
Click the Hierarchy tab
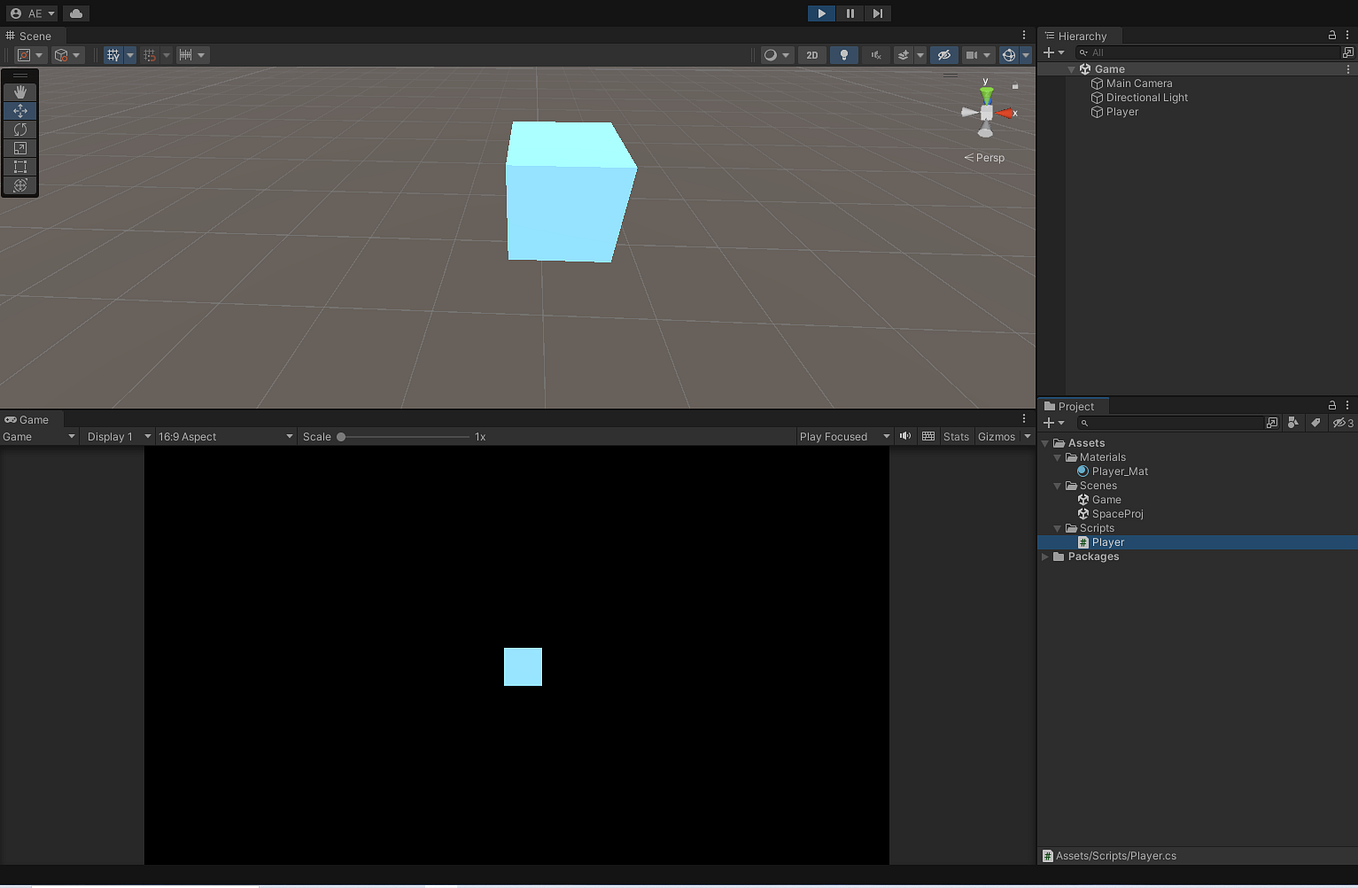pos(1080,35)
